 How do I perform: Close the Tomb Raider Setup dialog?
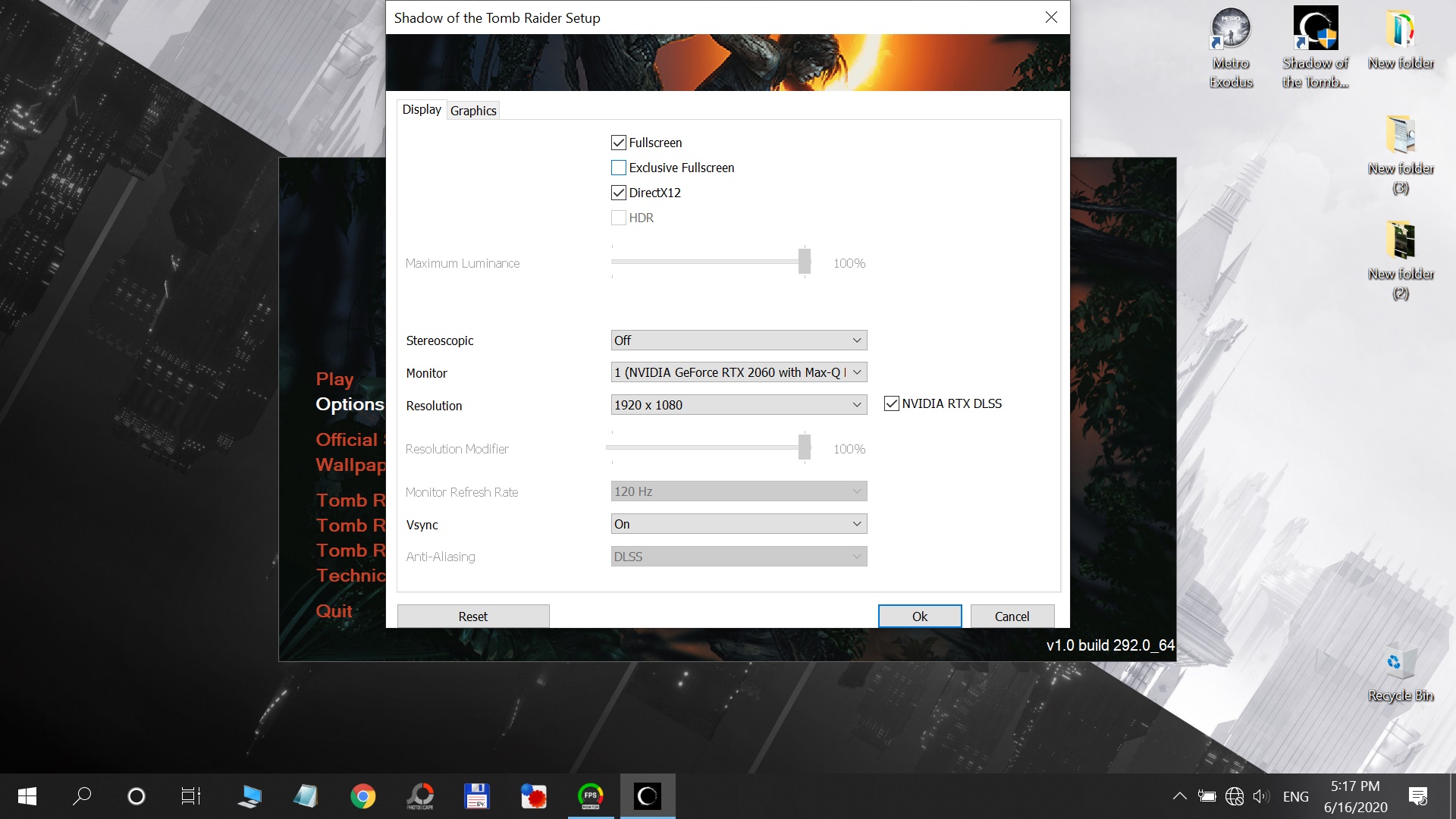pos(1051,17)
